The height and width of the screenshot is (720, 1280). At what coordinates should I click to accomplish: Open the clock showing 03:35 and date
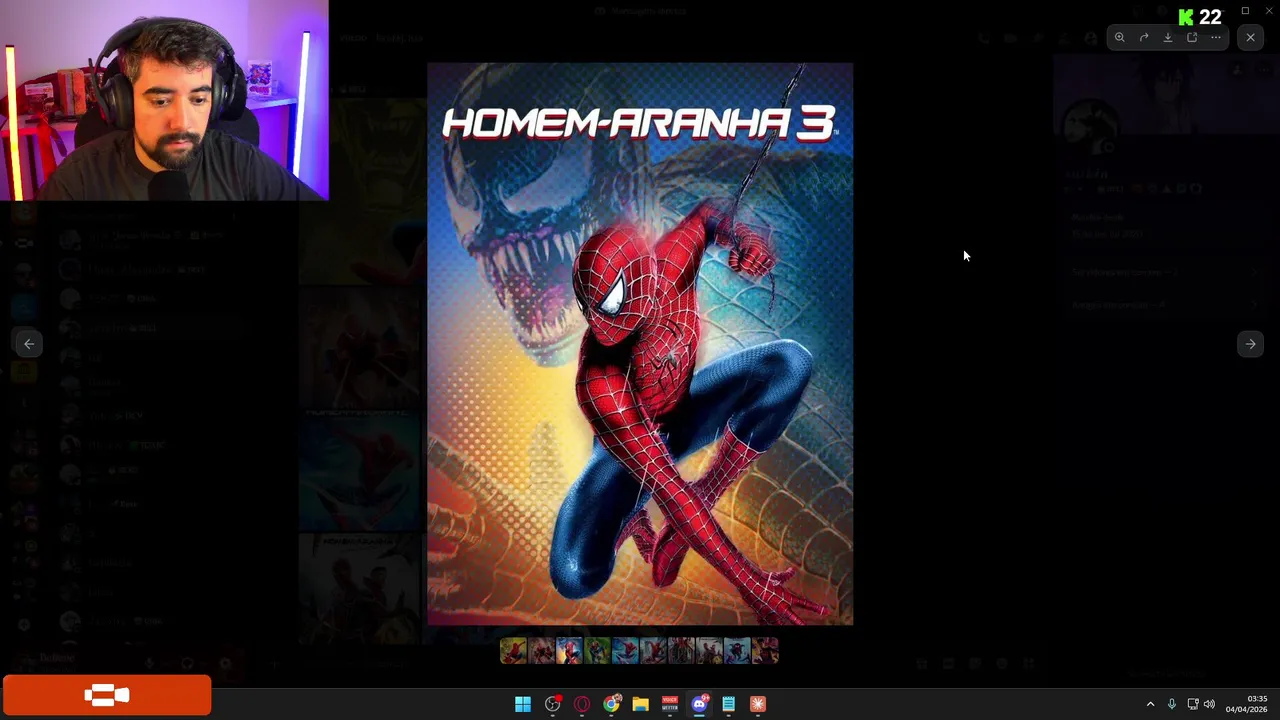pyautogui.click(x=1247, y=704)
